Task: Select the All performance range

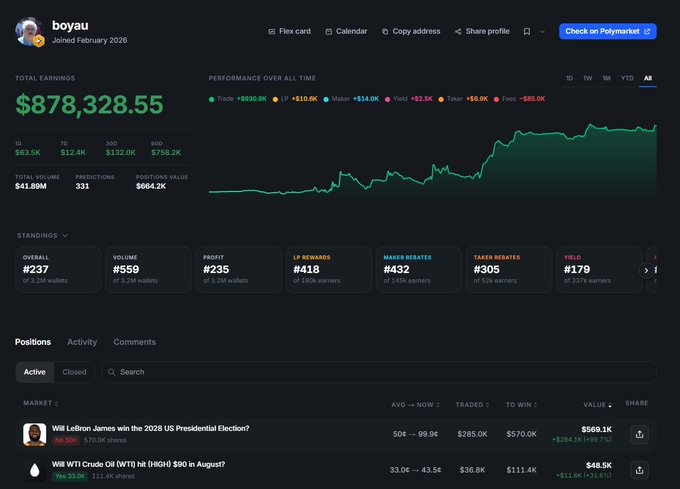Action: tap(647, 78)
